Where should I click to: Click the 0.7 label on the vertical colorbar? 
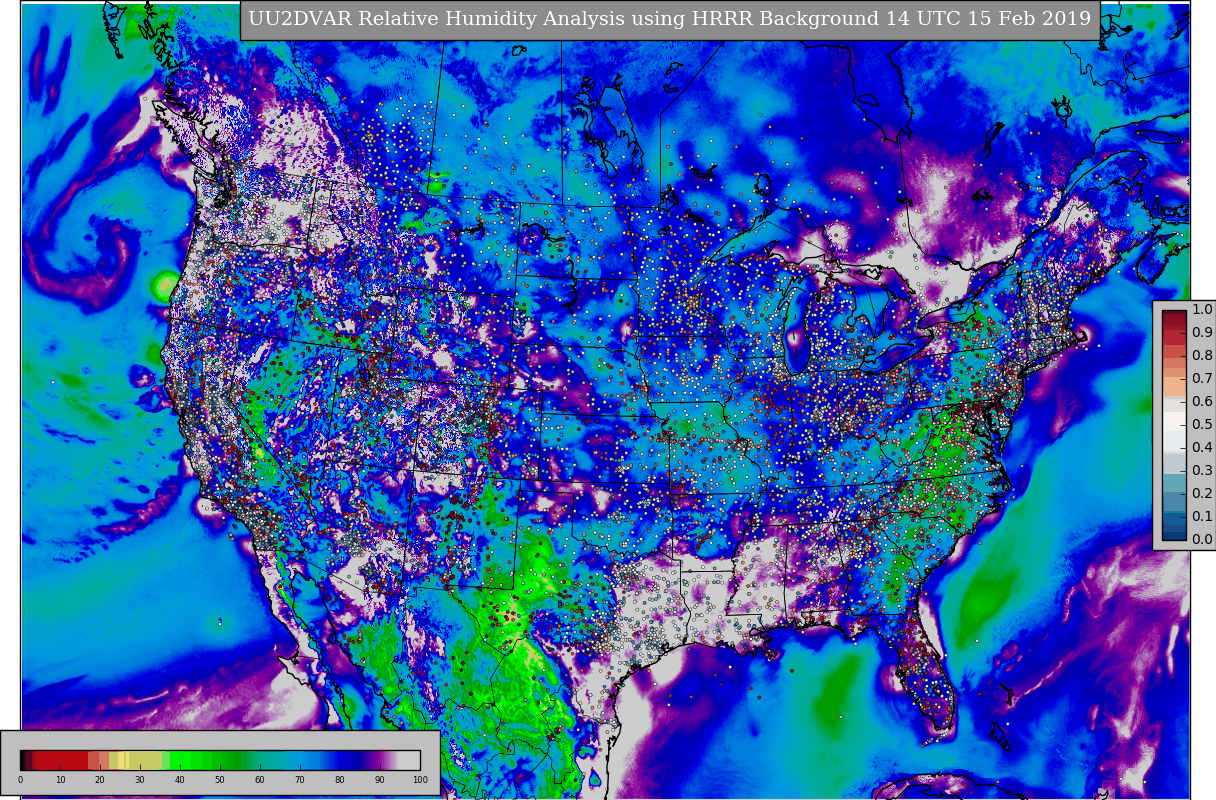tap(1202, 378)
